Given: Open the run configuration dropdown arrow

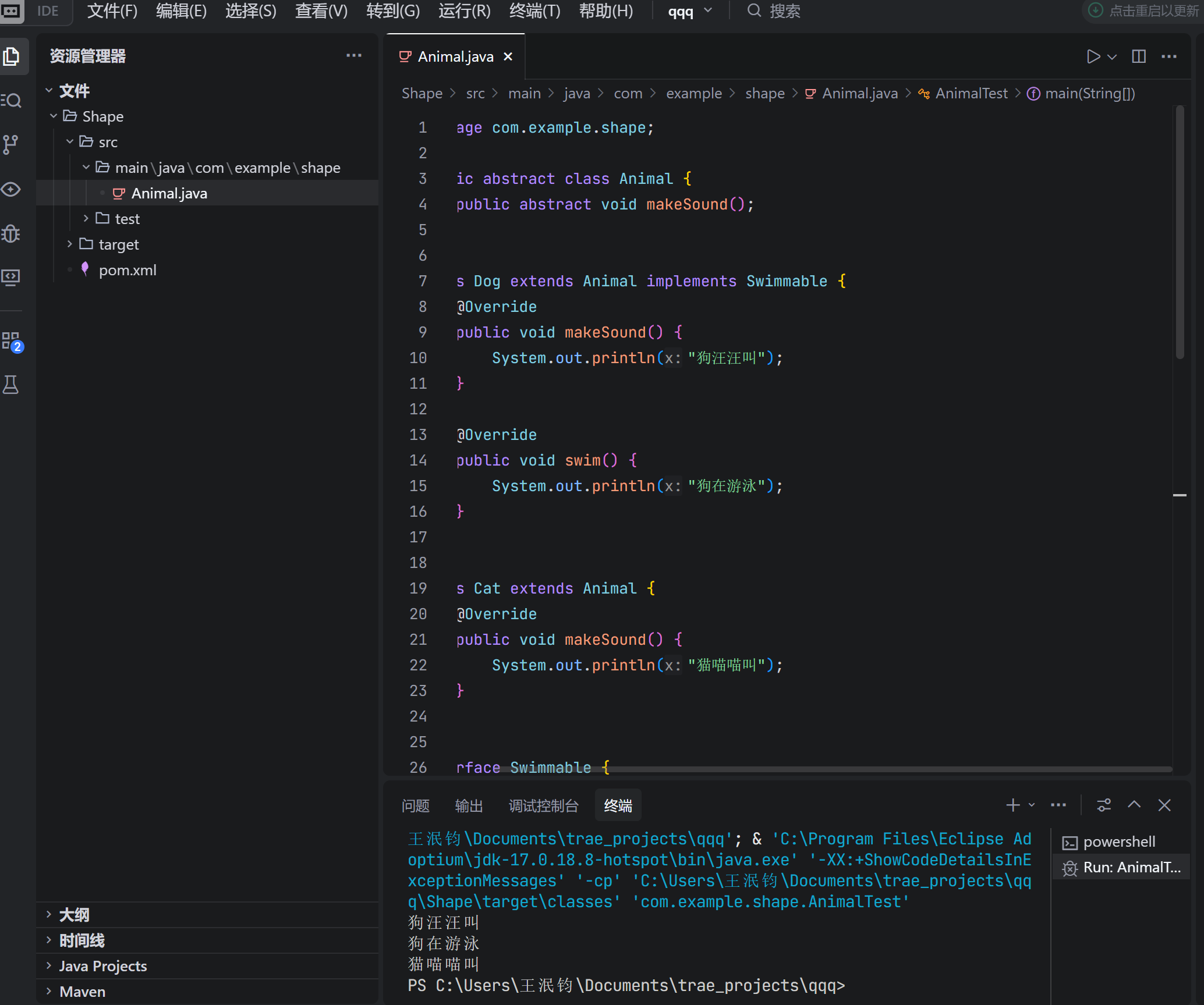Looking at the screenshot, I should (1113, 57).
